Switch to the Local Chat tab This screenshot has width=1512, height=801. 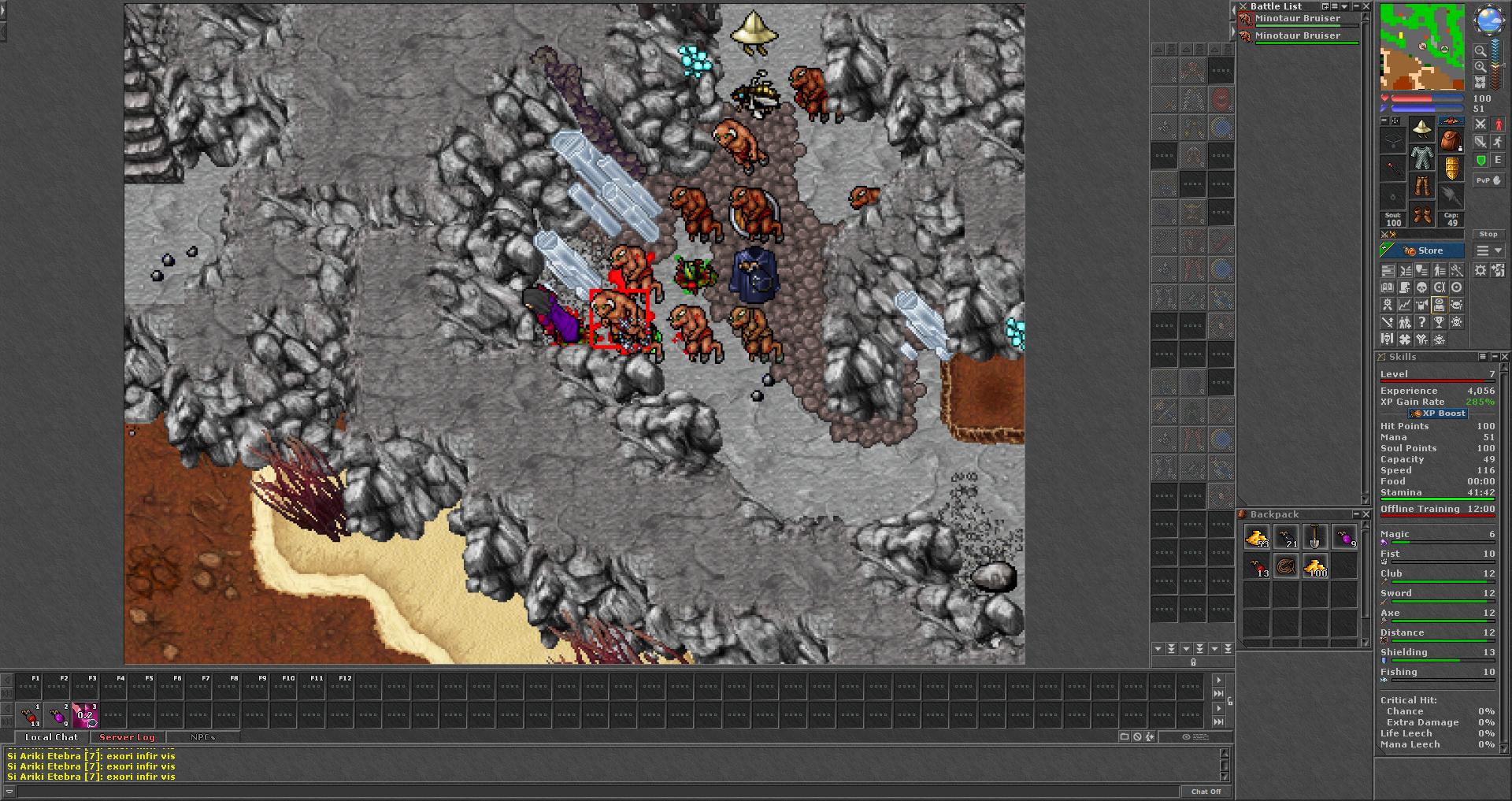point(51,737)
